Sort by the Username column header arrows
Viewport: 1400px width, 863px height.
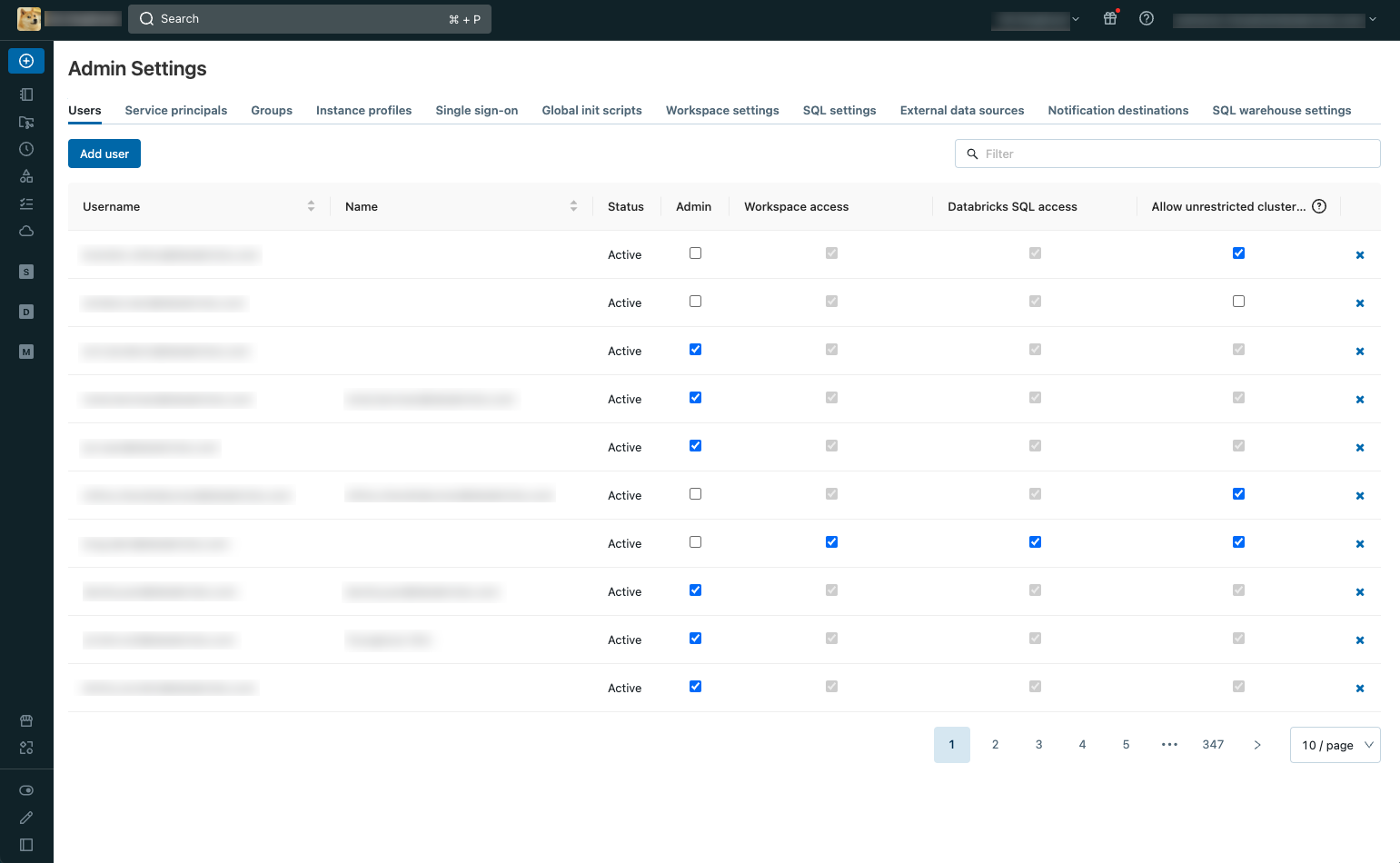pyautogui.click(x=311, y=206)
